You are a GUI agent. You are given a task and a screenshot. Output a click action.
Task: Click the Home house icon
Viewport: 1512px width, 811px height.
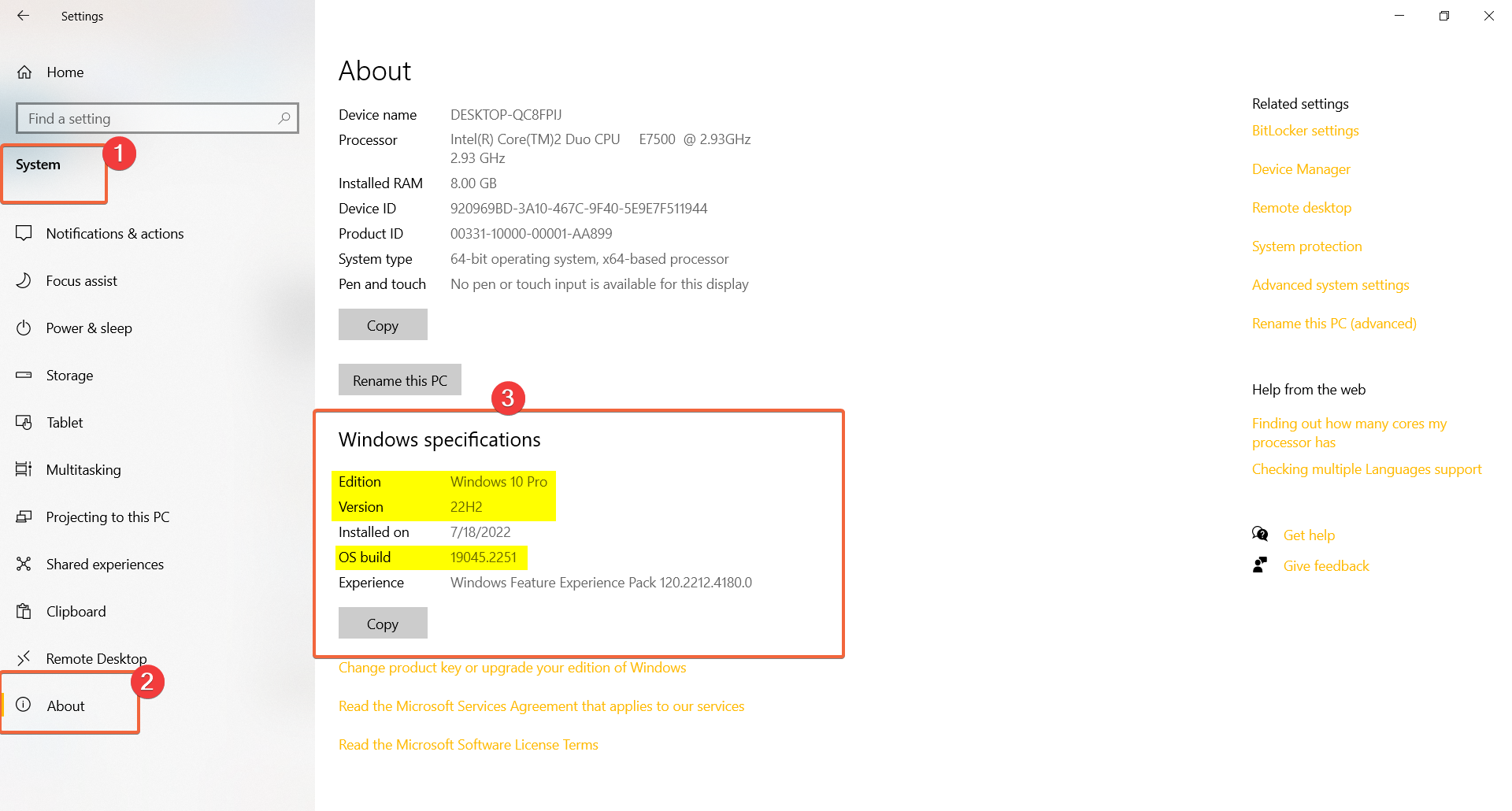click(24, 72)
